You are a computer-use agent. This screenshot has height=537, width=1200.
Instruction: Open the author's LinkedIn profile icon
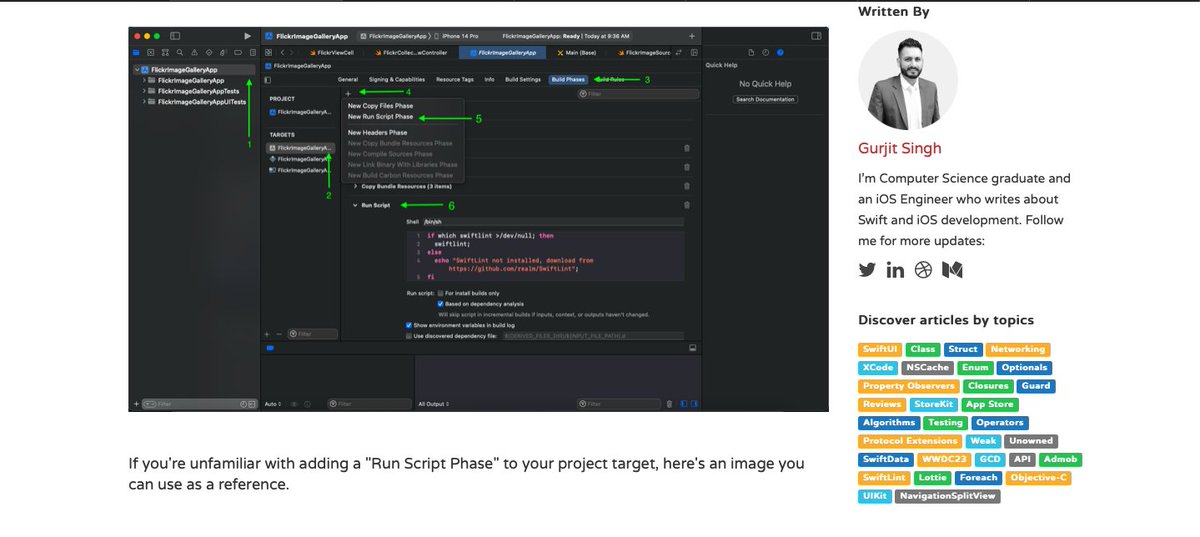(895, 270)
